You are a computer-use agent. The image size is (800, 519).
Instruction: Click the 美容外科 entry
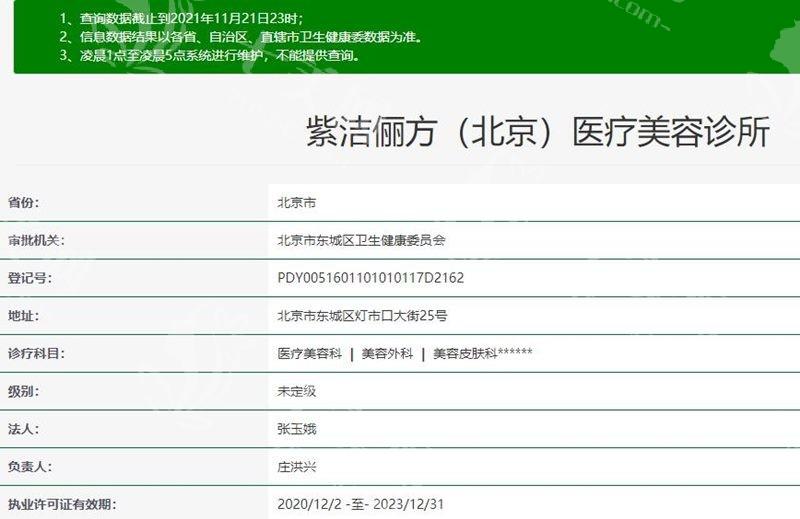(387, 353)
